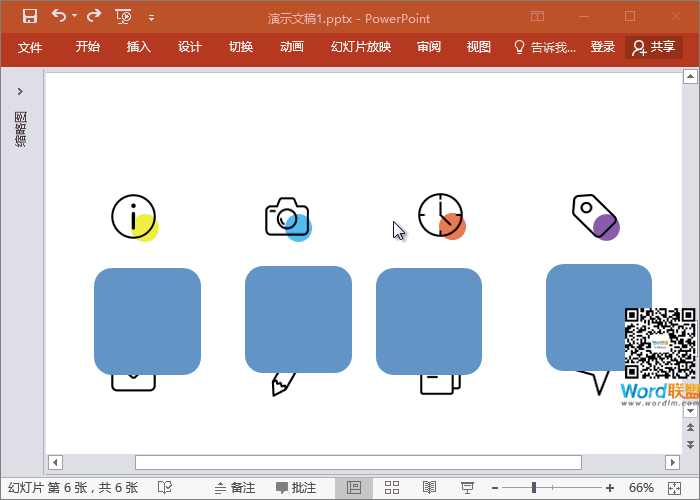Viewport: 700px width, 500px height.
Task: Launch Slide Show from status bar
Action: [466, 488]
